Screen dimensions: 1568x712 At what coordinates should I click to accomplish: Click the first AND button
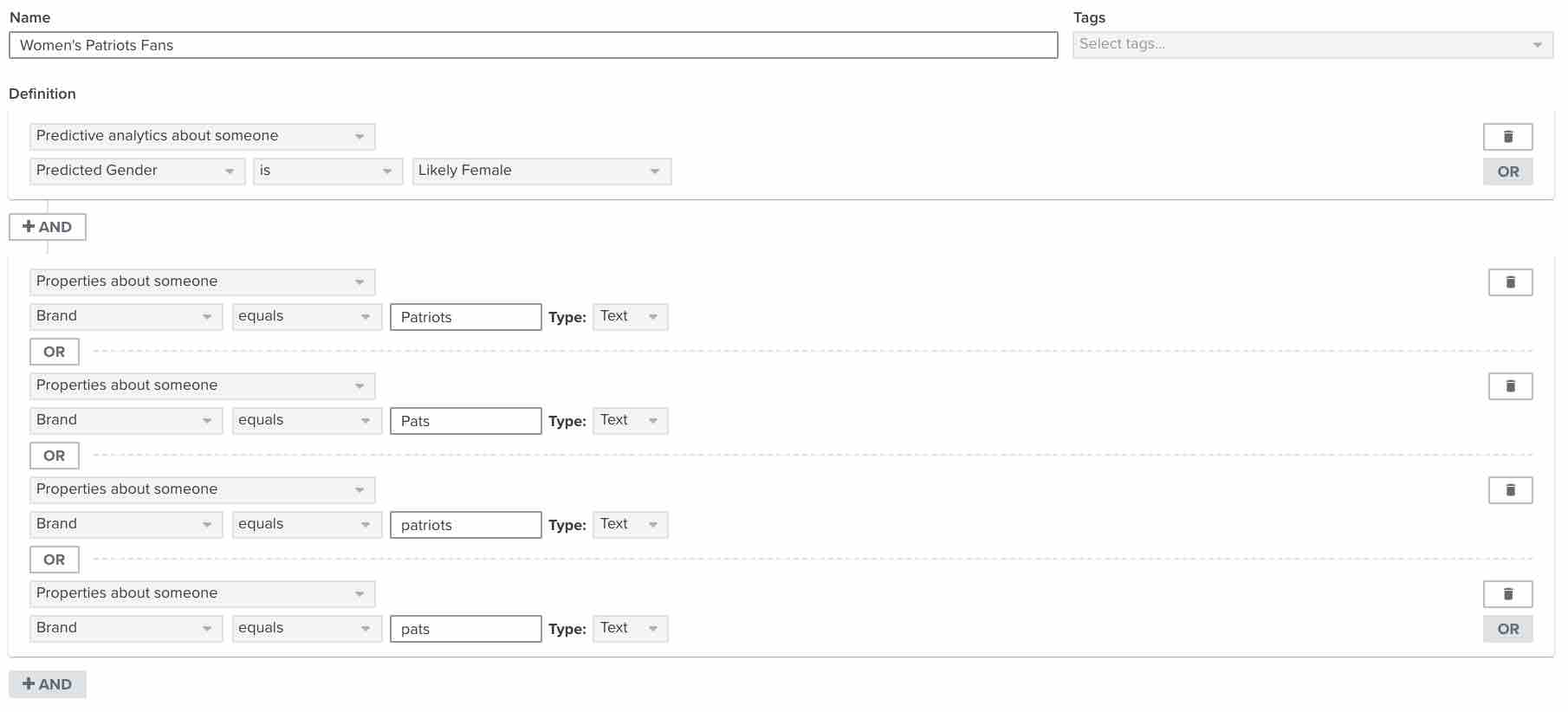(48, 227)
